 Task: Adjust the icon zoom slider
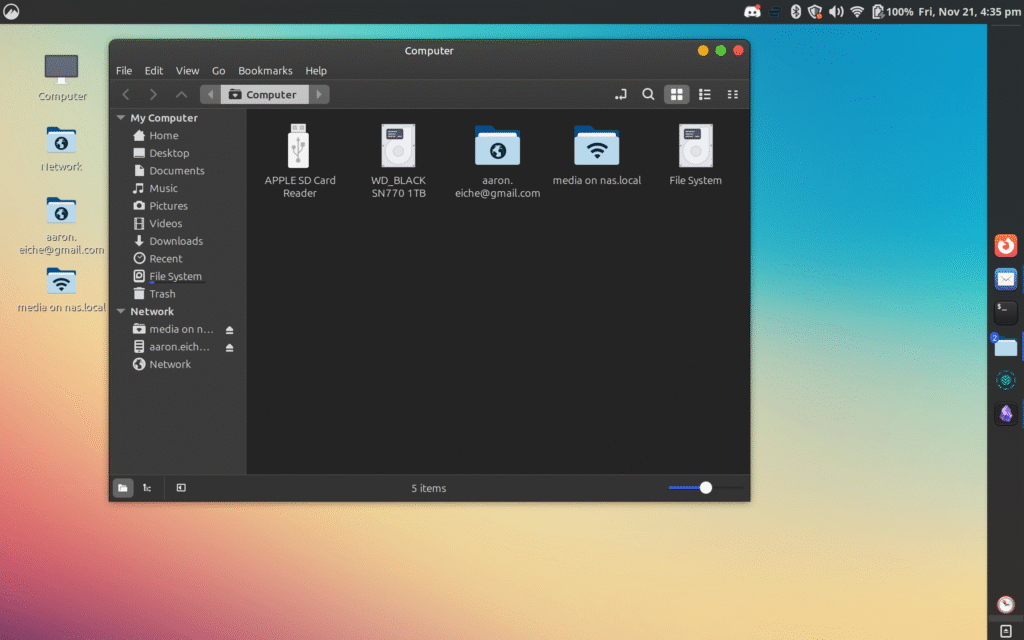click(706, 488)
